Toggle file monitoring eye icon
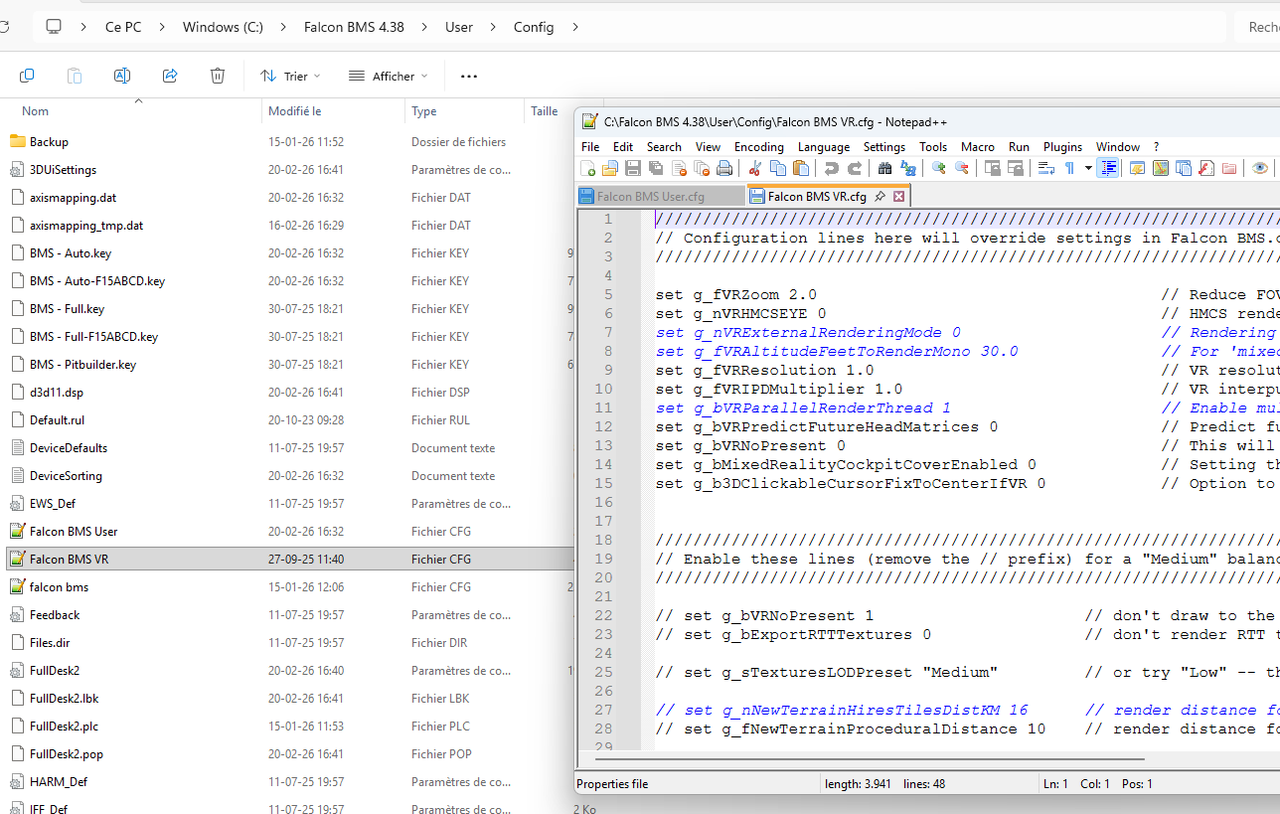 [1260, 169]
